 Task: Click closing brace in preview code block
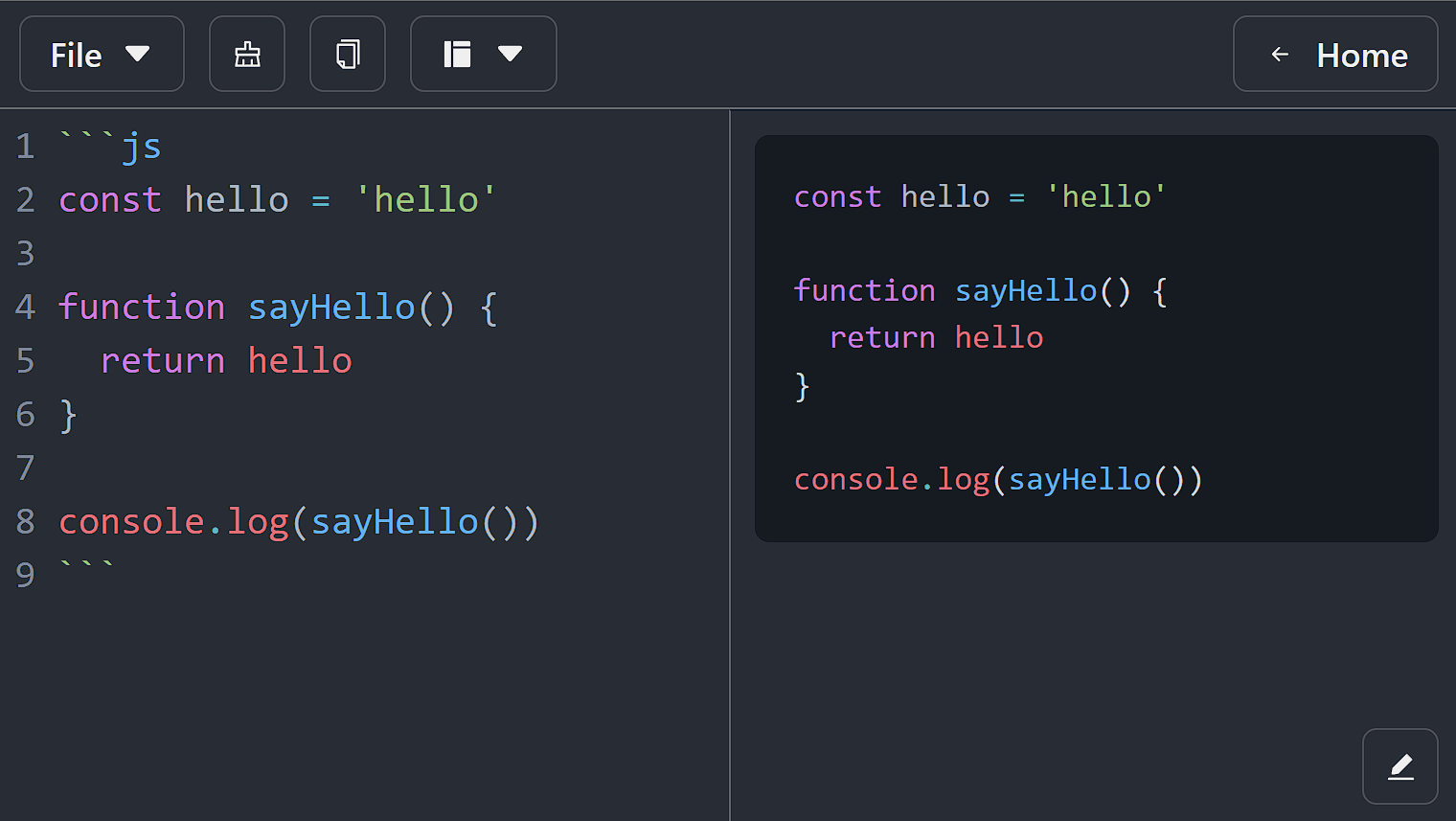point(803,386)
